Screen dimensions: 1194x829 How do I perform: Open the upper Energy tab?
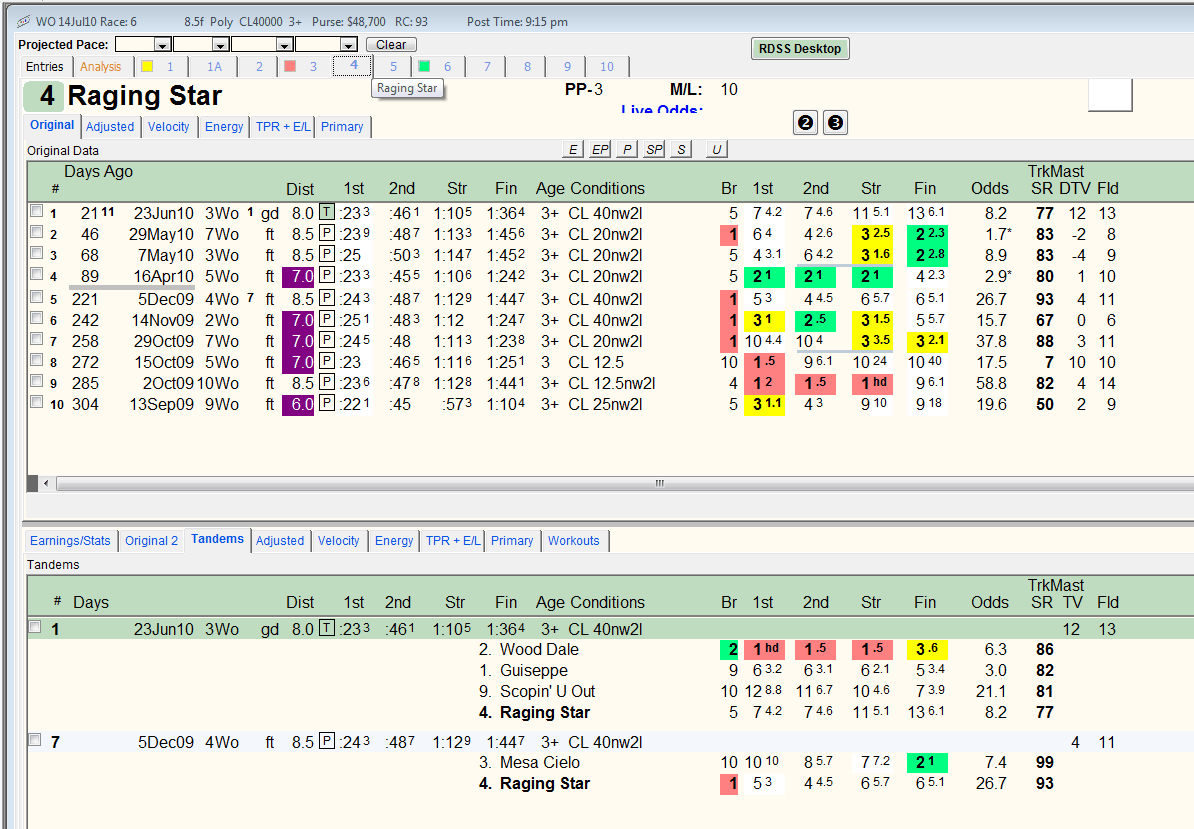[224, 127]
